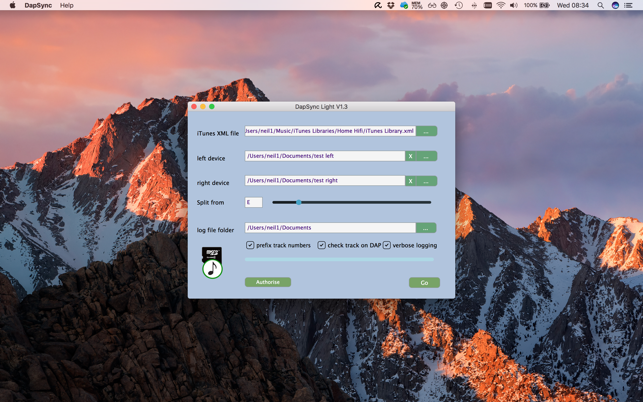Image resolution: width=643 pixels, height=402 pixels.
Task: Open the memory usage MEM indicator
Action: pos(417,5)
